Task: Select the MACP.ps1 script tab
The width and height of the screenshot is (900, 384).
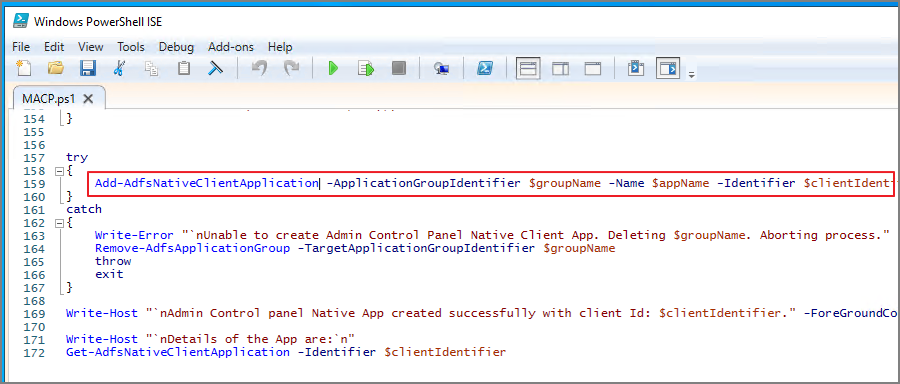Action: tap(49, 98)
